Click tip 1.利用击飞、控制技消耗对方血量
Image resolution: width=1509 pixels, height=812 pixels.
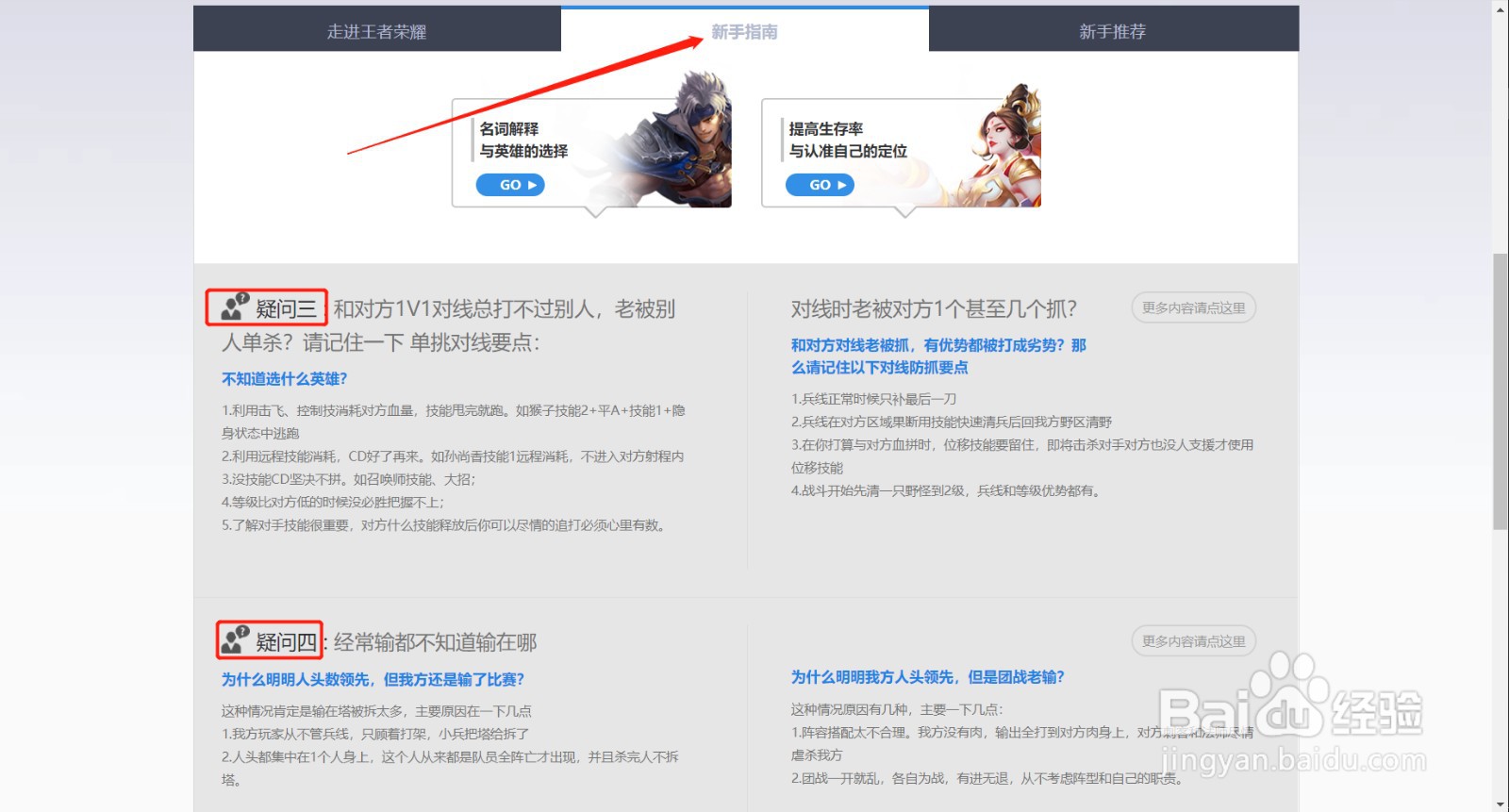[454, 422]
